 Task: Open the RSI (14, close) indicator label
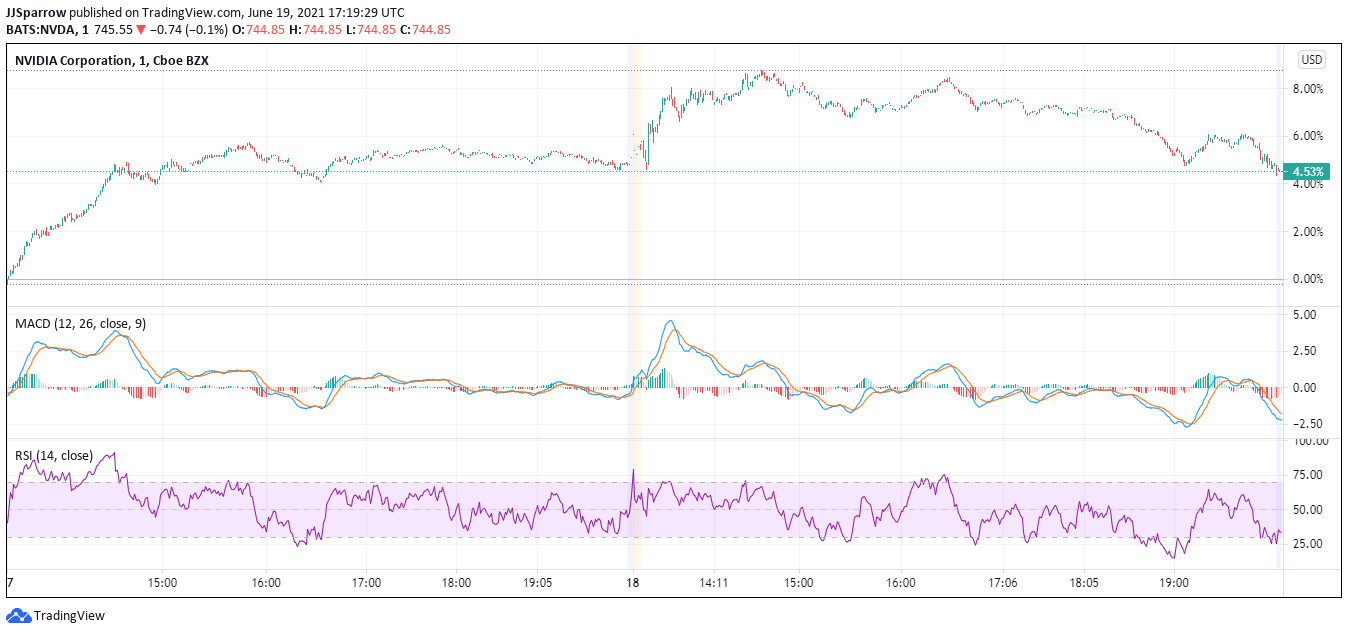click(x=54, y=456)
